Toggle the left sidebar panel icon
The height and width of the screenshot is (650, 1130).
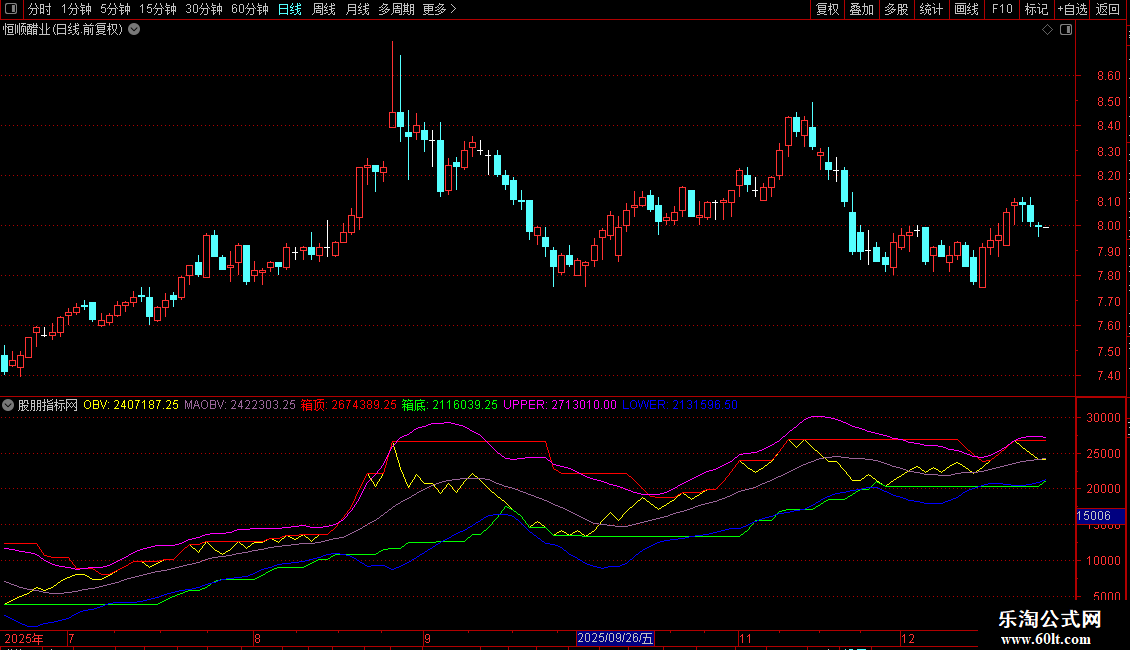tap(10, 9)
